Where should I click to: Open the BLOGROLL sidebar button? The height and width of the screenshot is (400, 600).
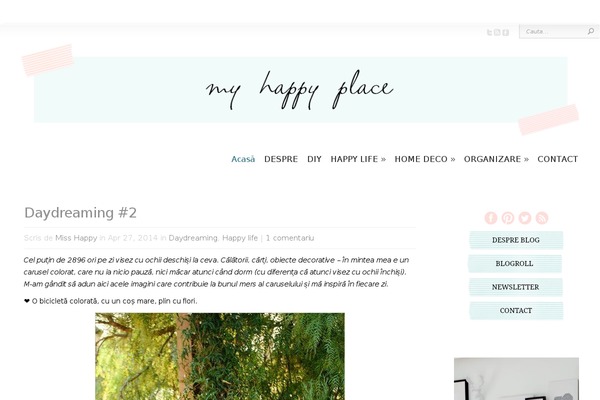pos(515,264)
